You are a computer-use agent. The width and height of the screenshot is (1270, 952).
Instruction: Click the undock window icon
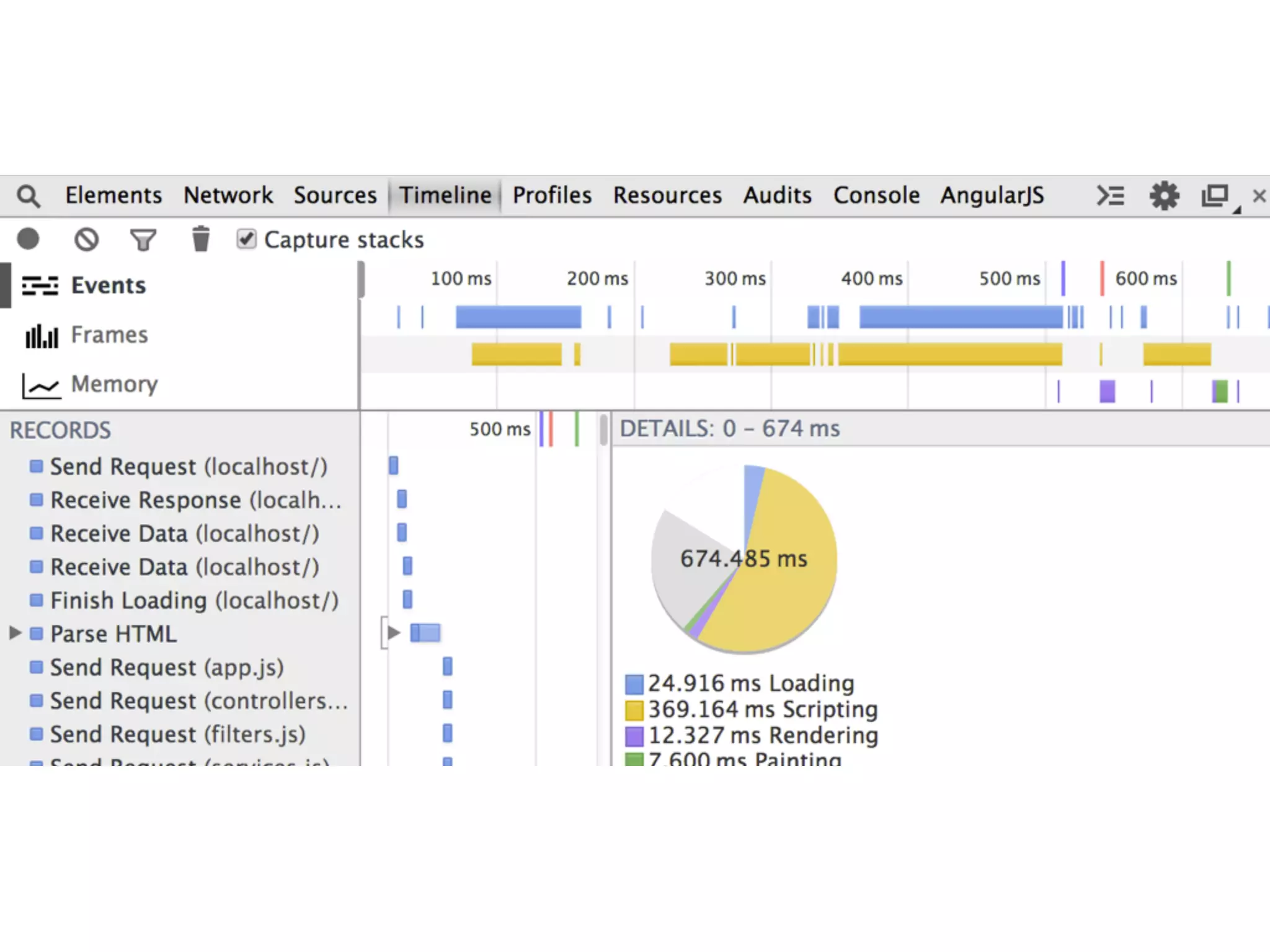pos(1215,196)
